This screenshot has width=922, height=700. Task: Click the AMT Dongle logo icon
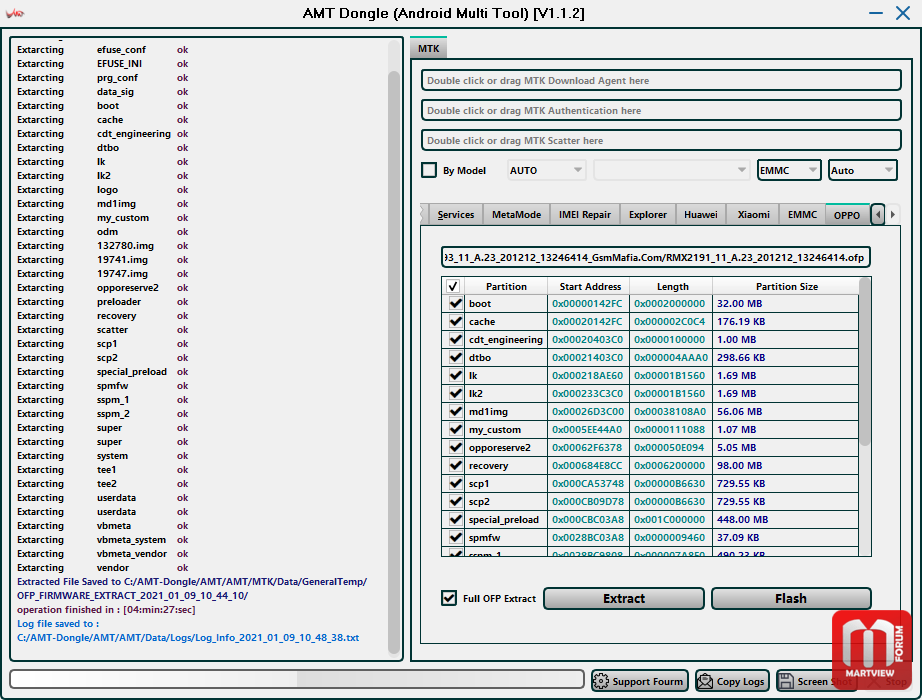(x=15, y=13)
